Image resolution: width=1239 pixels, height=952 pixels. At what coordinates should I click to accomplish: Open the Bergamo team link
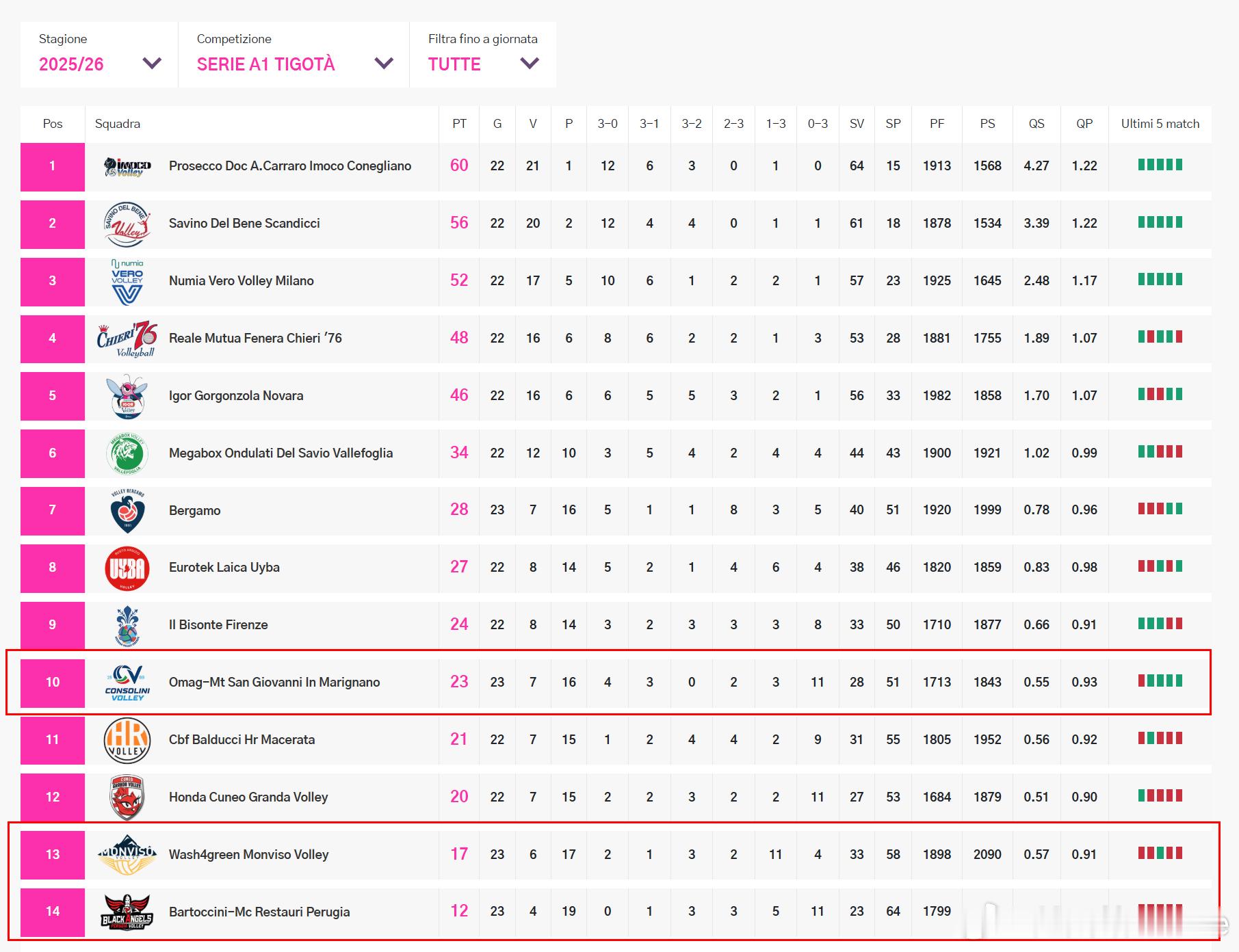click(x=194, y=510)
